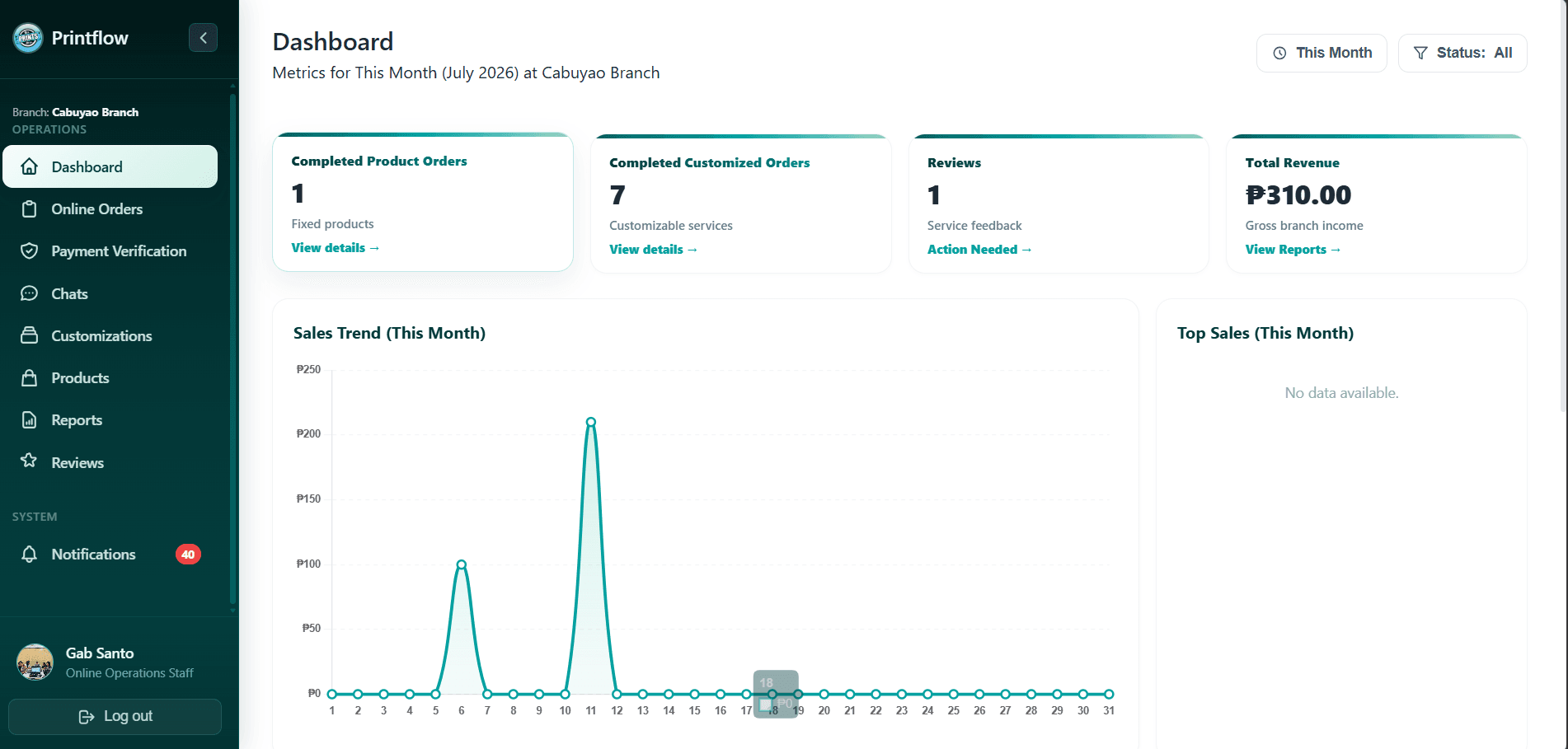Click View details under Completed Customized Orders

(x=654, y=250)
